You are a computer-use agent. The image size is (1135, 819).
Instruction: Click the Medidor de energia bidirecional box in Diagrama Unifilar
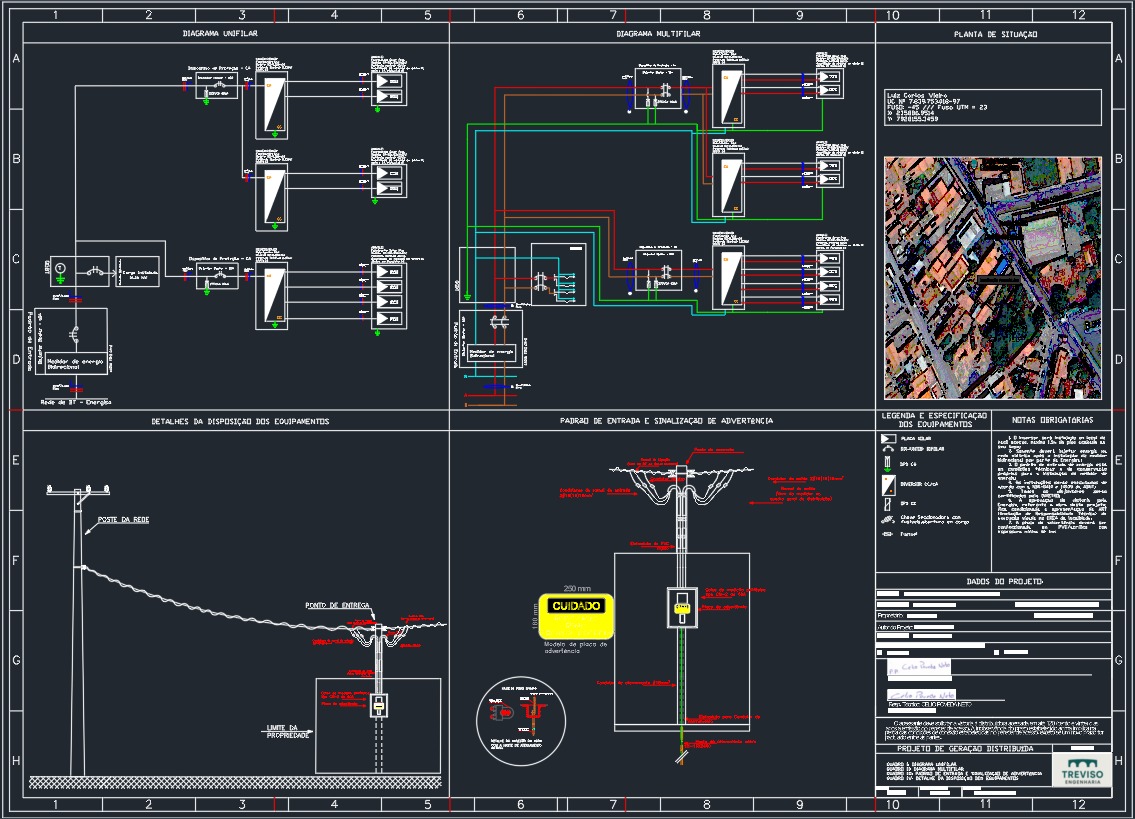[75, 364]
